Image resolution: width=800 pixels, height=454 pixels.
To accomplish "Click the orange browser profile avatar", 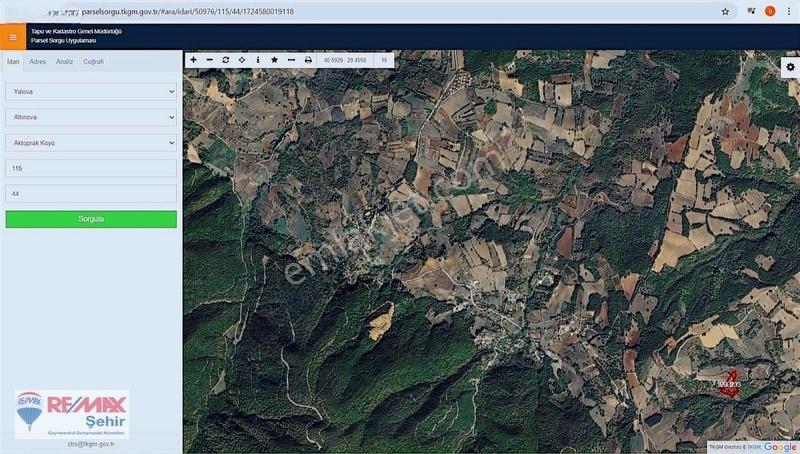I will pos(770,11).
